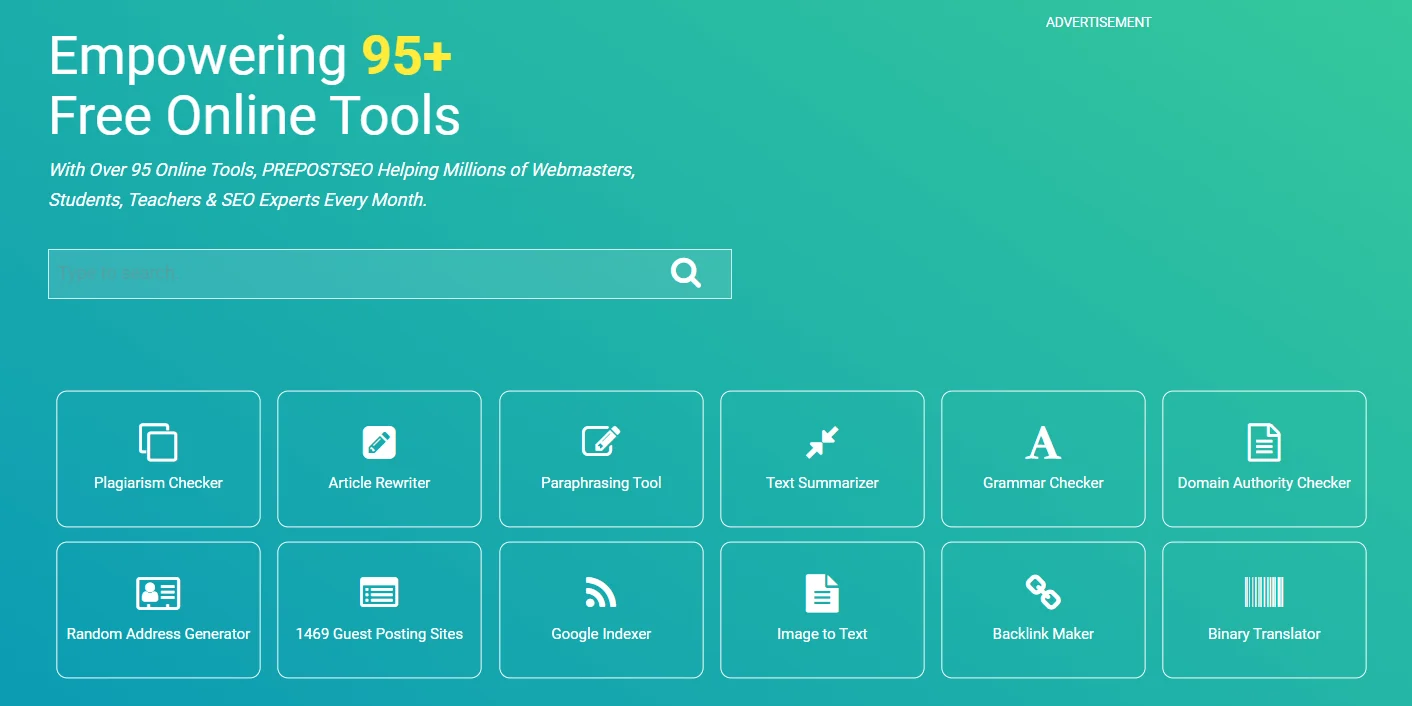
Task: Click the Google Indexer RSS feed icon
Action: pyautogui.click(x=601, y=593)
